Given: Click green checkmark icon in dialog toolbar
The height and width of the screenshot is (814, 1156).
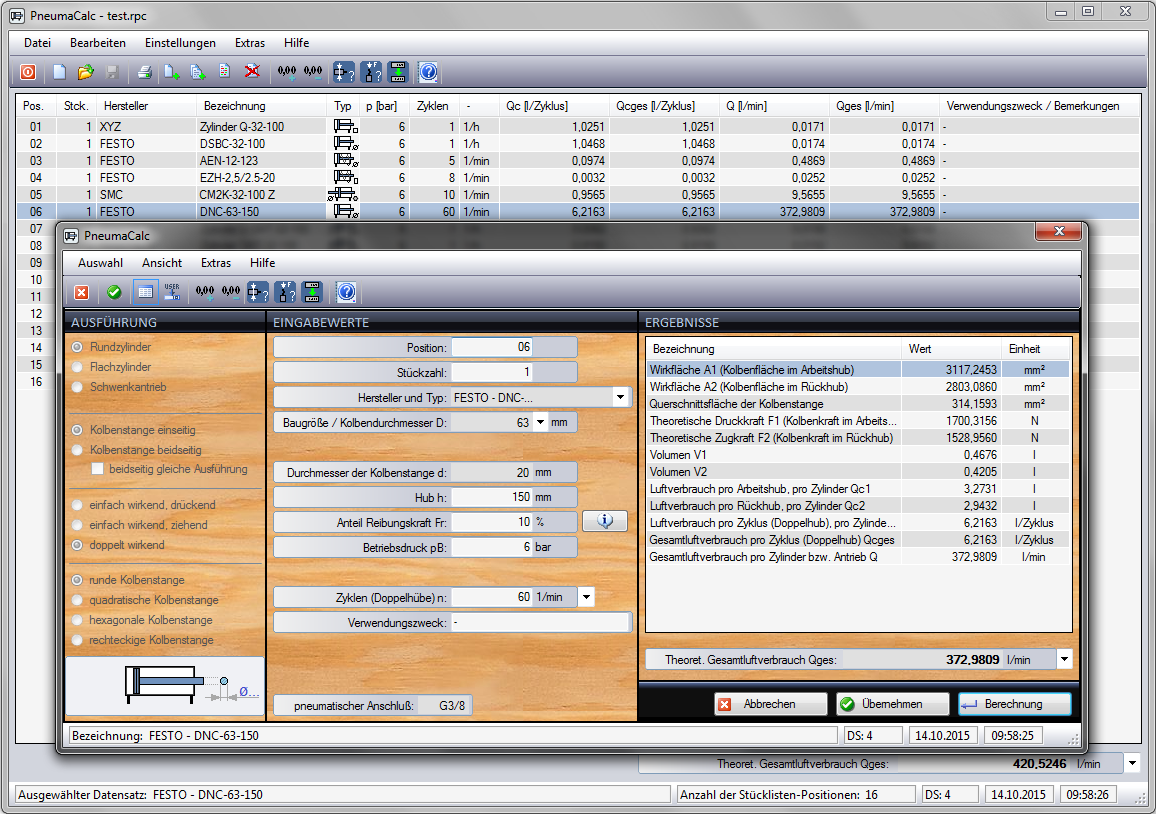Looking at the screenshot, I should tap(114, 292).
